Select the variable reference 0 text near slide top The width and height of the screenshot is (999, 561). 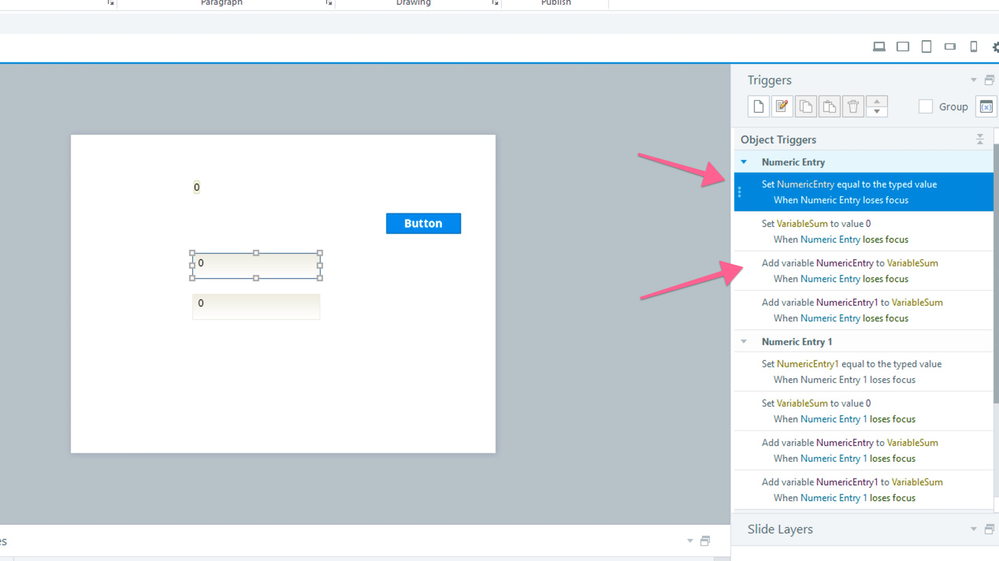click(196, 187)
